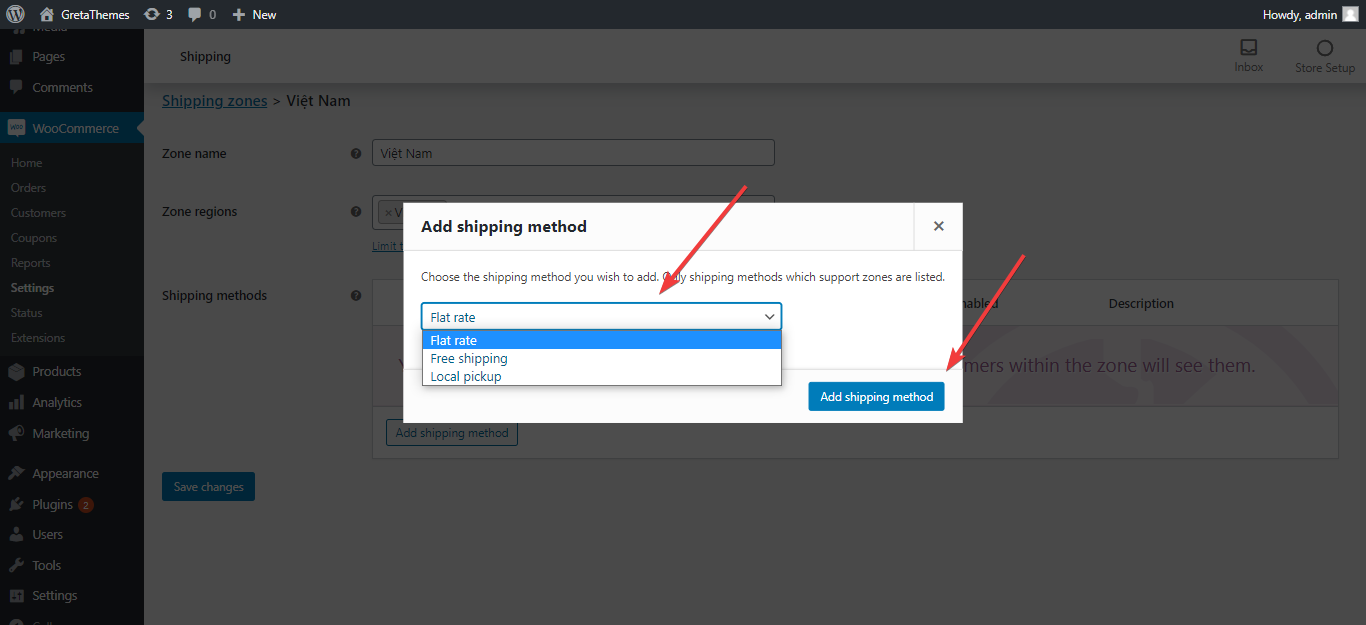Image resolution: width=1366 pixels, height=625 pixels.
Task: Click the Users person icon
Action: click(16, 535)
